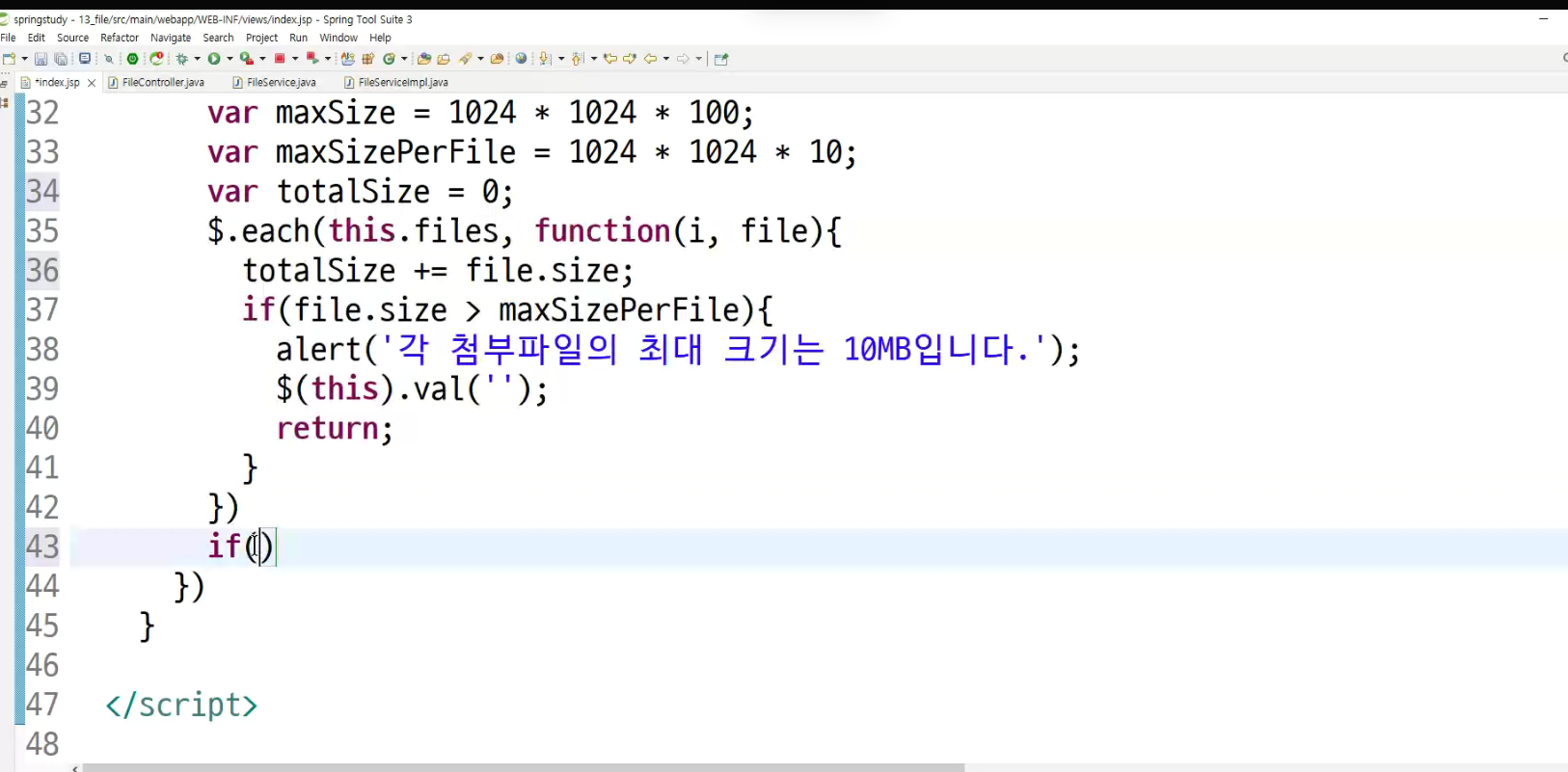Expand the Debug dropdown arrow
Viewport: 1568px width, 772px height.
(x=197, y=59)
